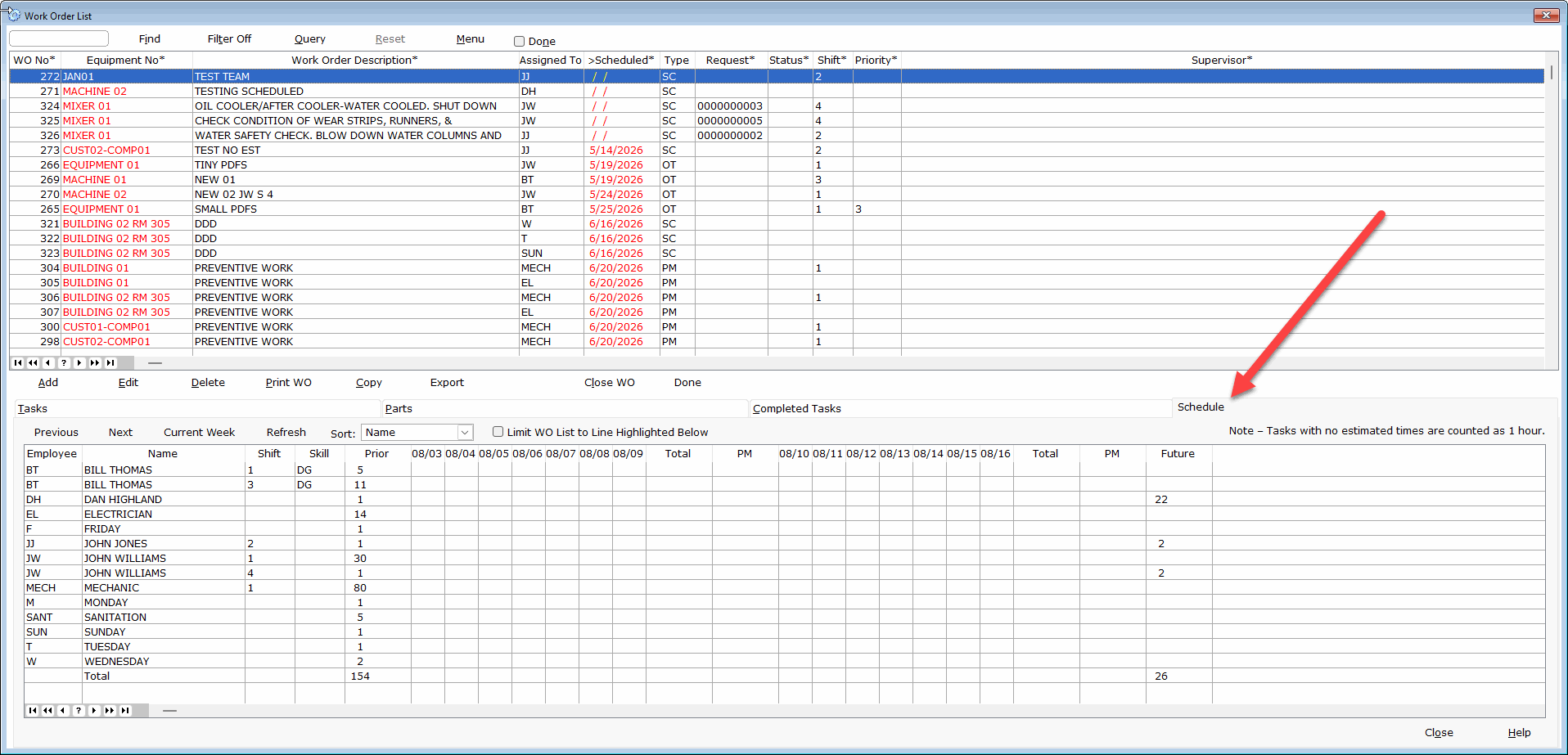Edit the selected work order

coord(128,382)
